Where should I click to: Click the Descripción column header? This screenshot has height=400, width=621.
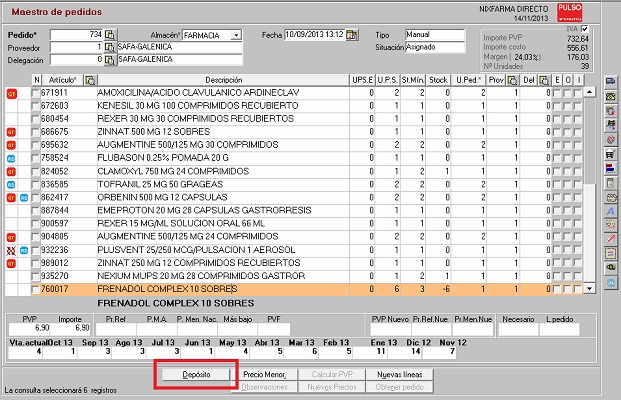click(x=223, y=80)
